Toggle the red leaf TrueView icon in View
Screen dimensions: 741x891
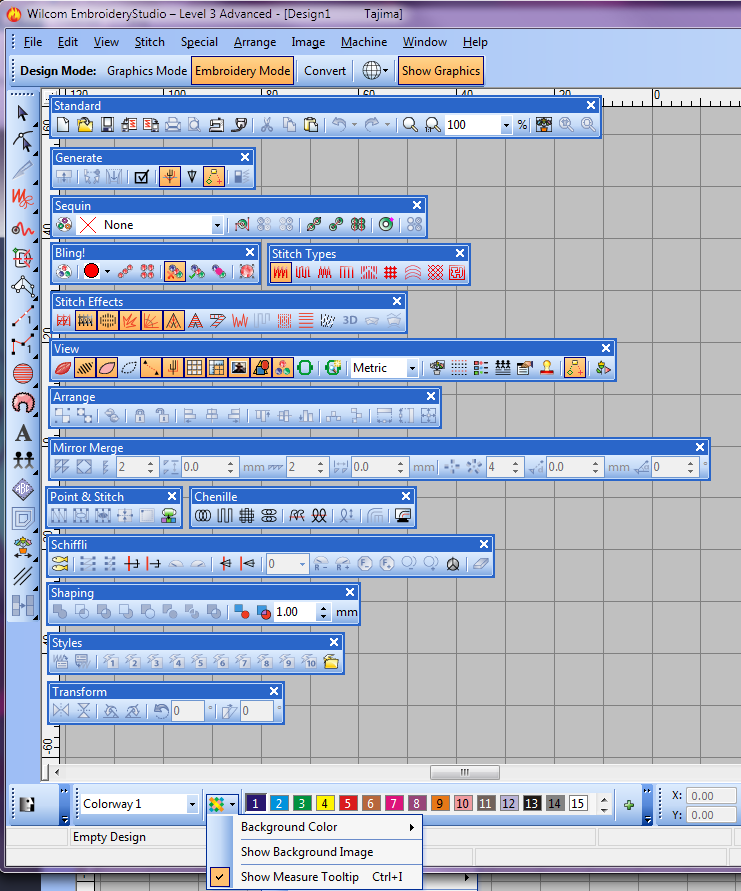click(x=63, y=368)
